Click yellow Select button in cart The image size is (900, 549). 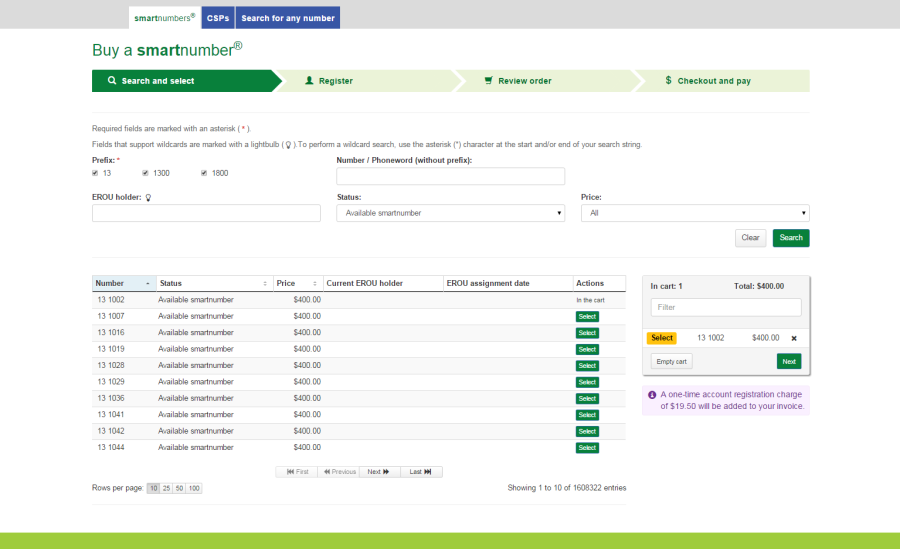click(x=662, y=338)
